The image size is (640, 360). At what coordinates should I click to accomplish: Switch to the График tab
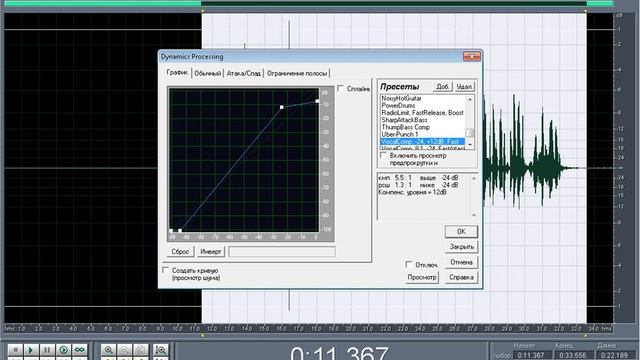(x=177, y=73)
